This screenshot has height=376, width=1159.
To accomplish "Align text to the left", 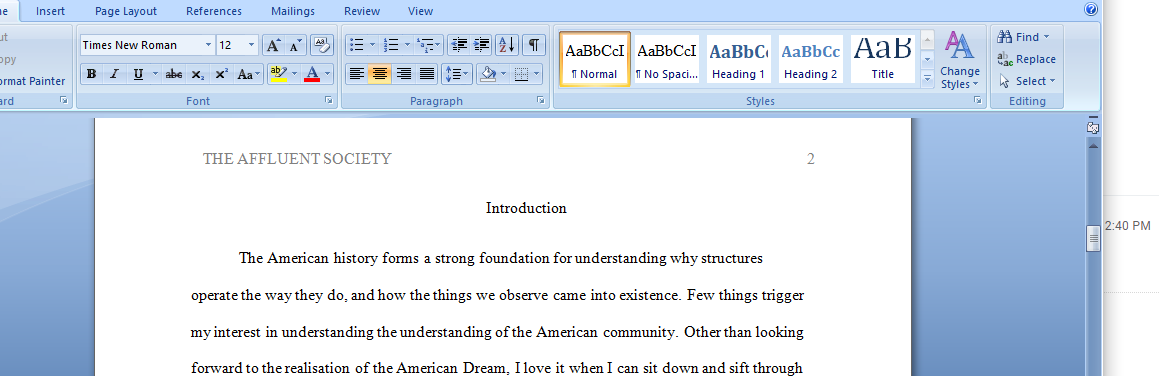I will coord(357,74).
